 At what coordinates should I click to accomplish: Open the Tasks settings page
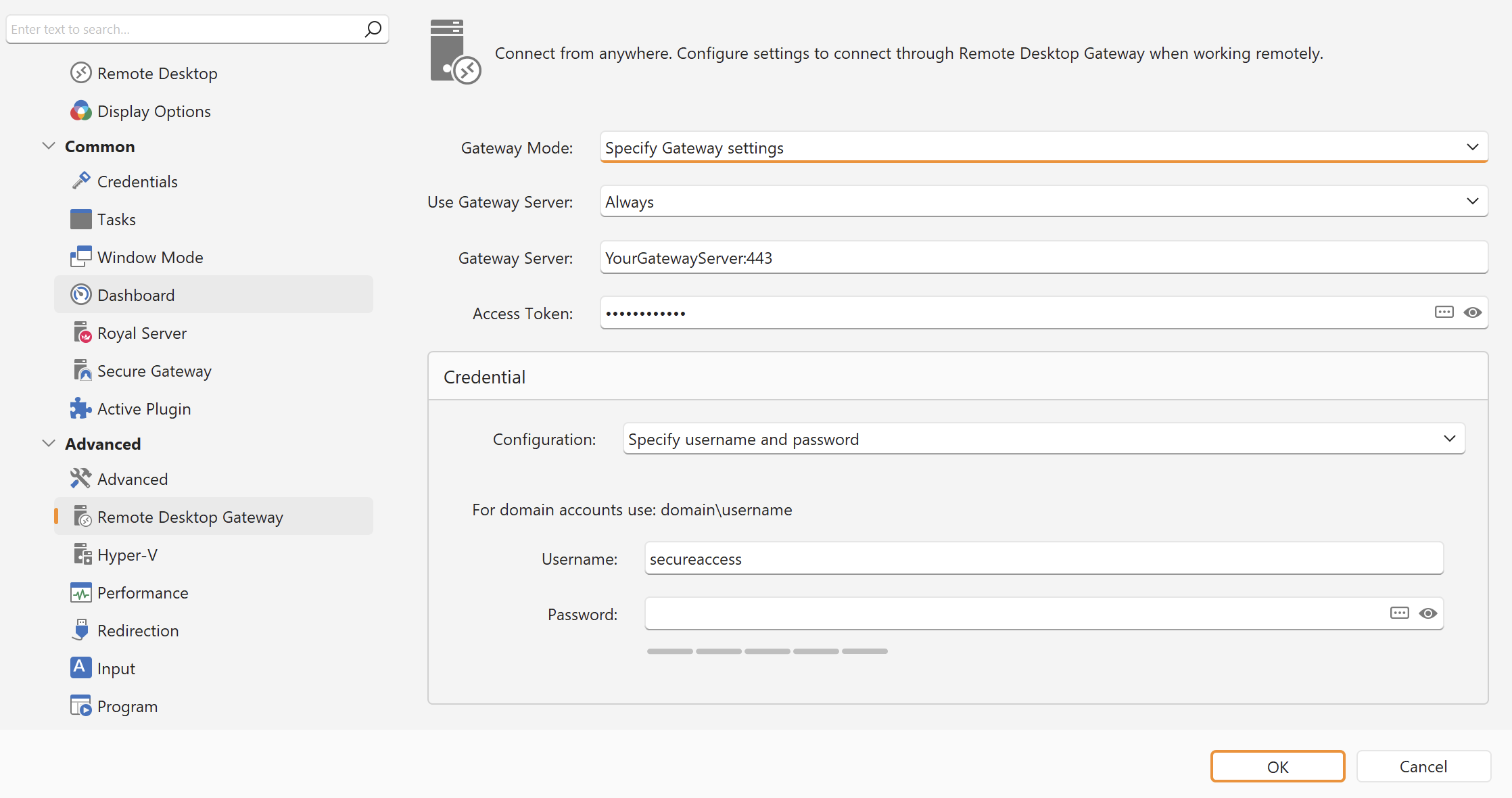pyautogui.click(x=214, y=219)
